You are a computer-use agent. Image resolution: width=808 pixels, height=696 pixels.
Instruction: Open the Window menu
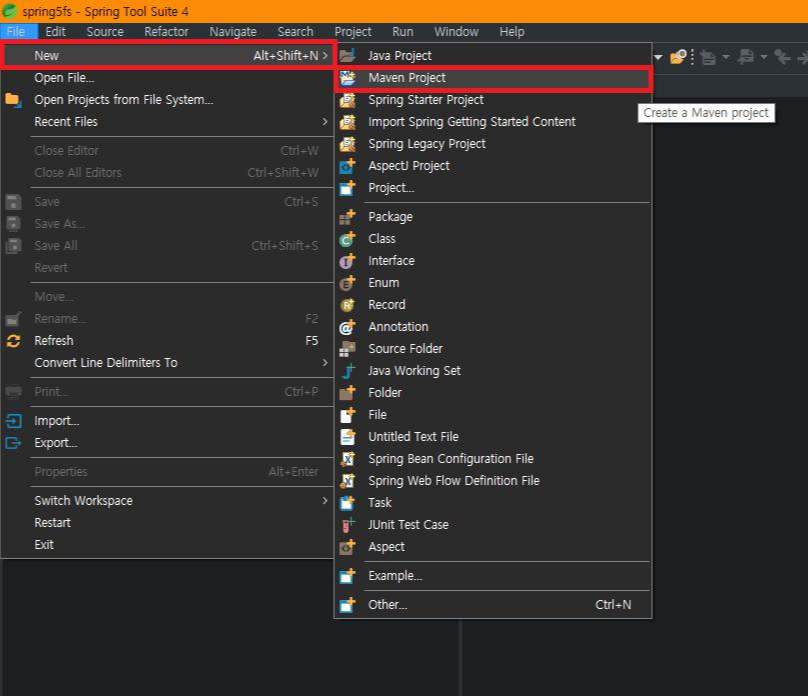(x=457, y=31)
